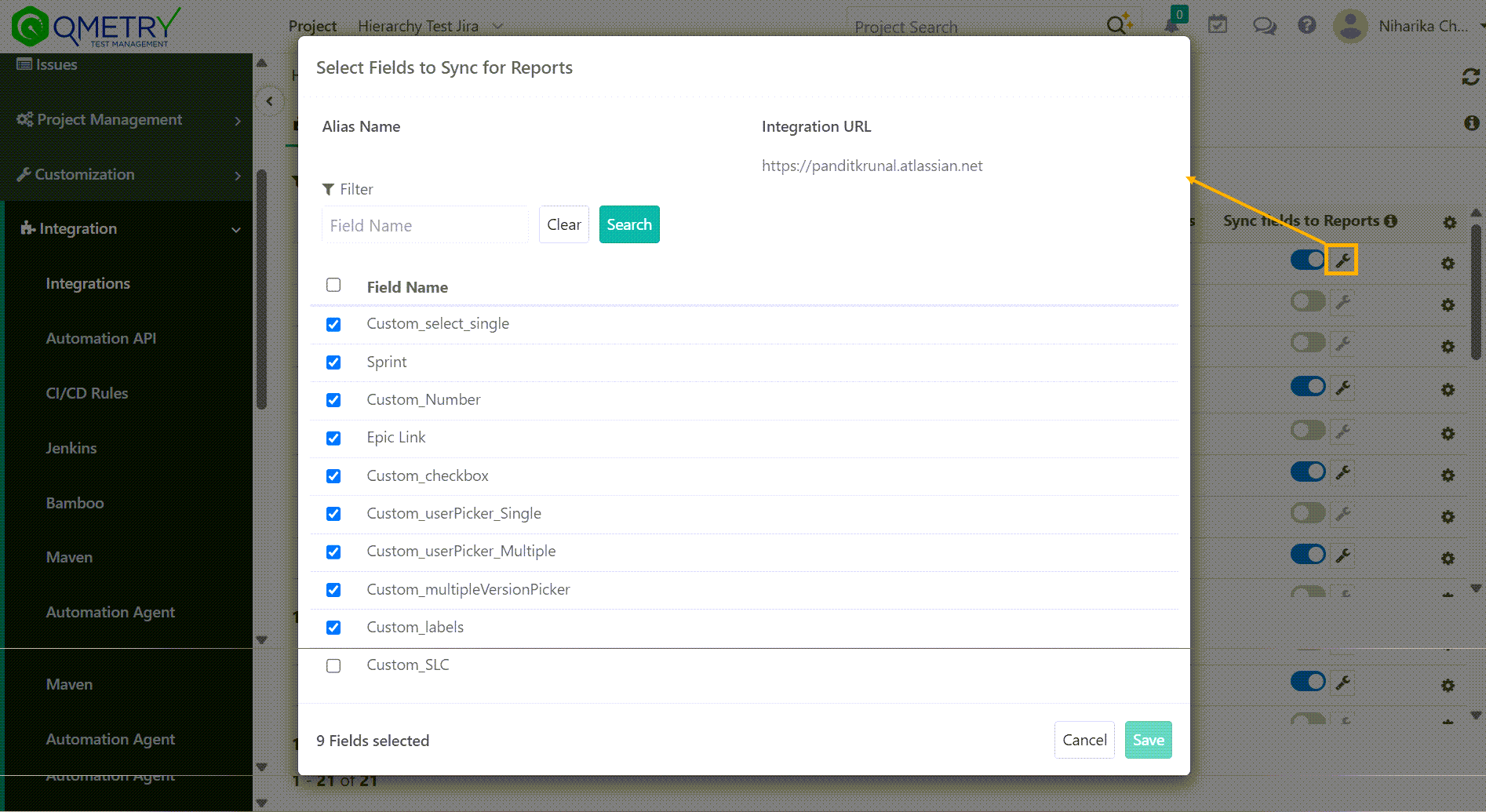Check the Custom_SLC checkbox
The width and height of the screenshot is (1486, 812).
333,665
